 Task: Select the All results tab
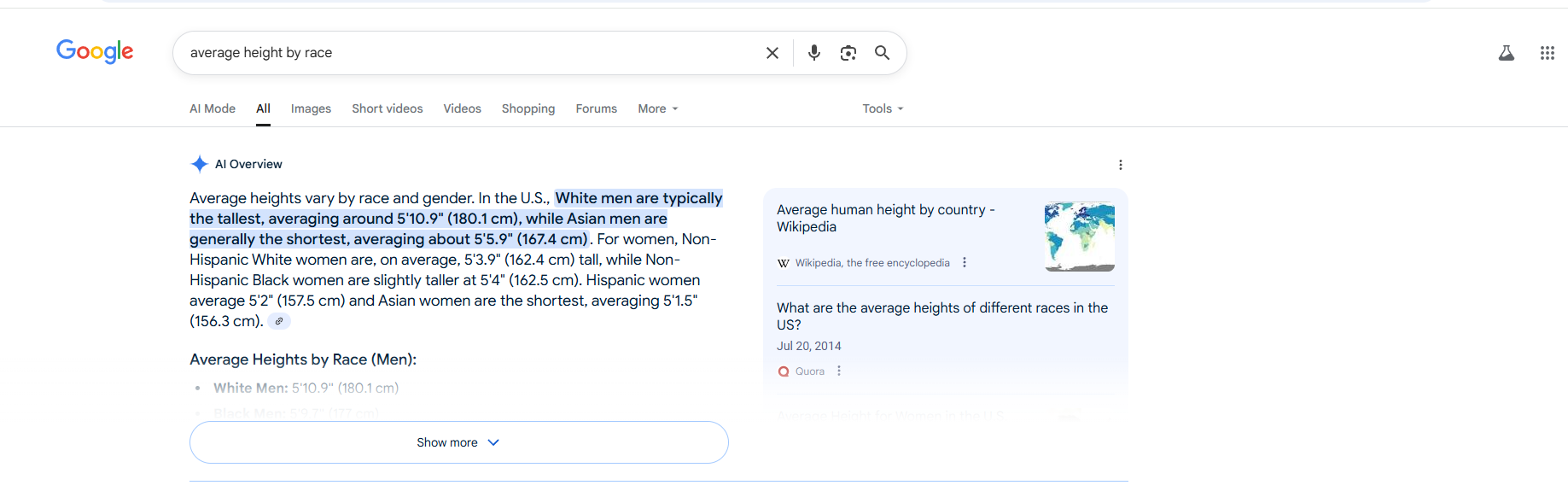[x=263, y=108]
